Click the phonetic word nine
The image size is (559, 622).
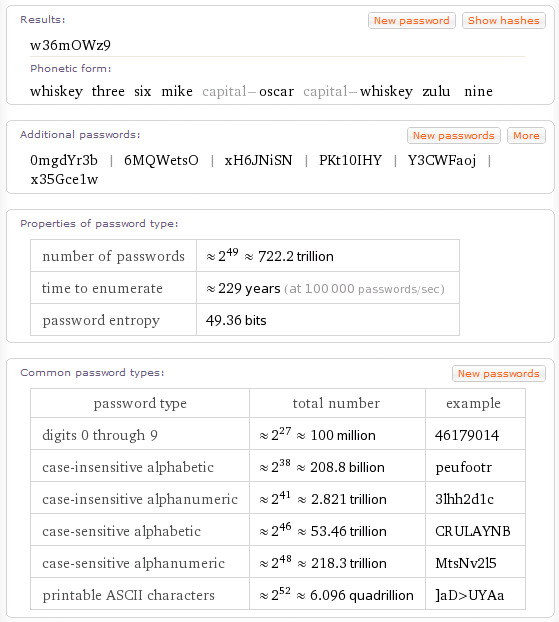tap(478, 91)
